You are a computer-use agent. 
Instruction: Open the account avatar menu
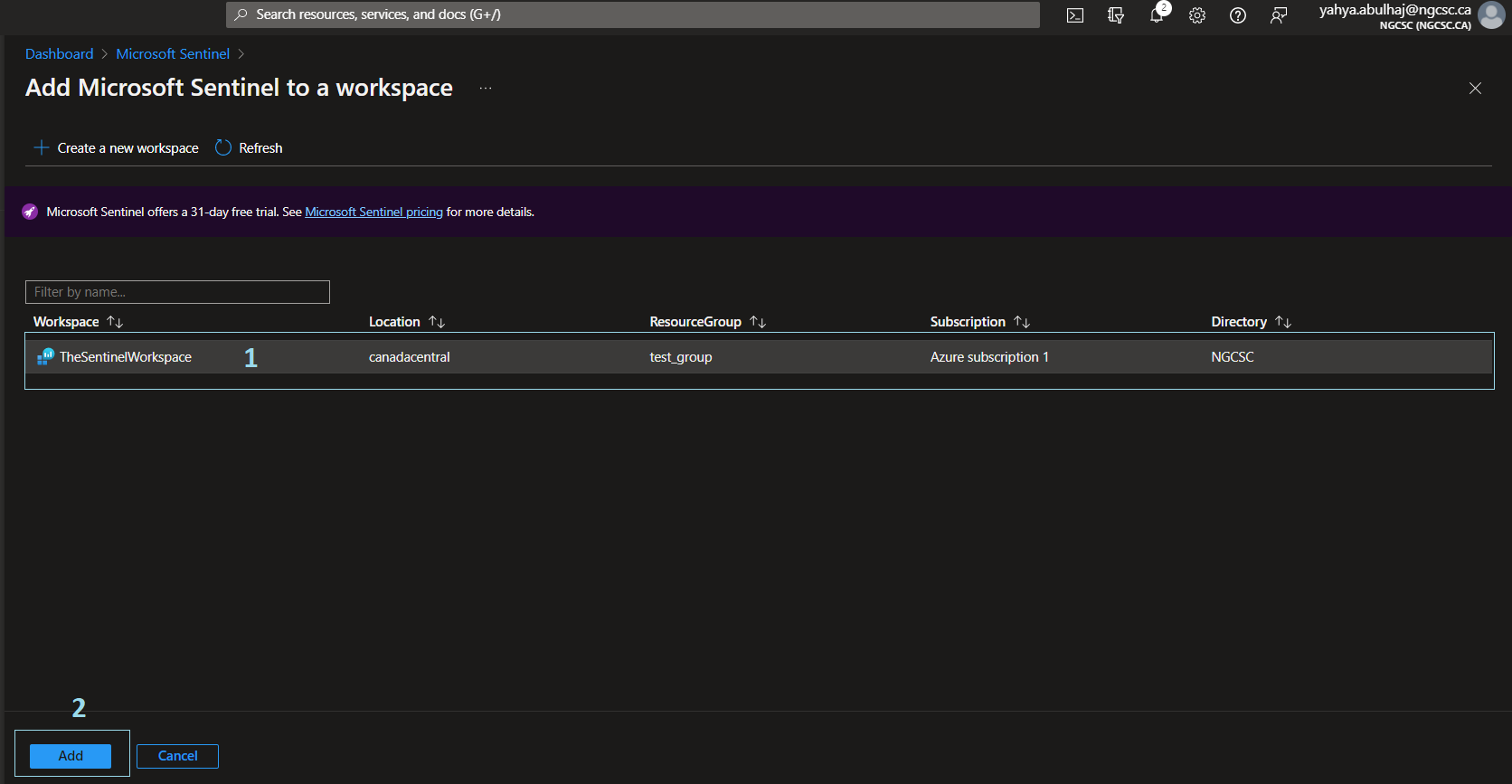point(1491,15)
